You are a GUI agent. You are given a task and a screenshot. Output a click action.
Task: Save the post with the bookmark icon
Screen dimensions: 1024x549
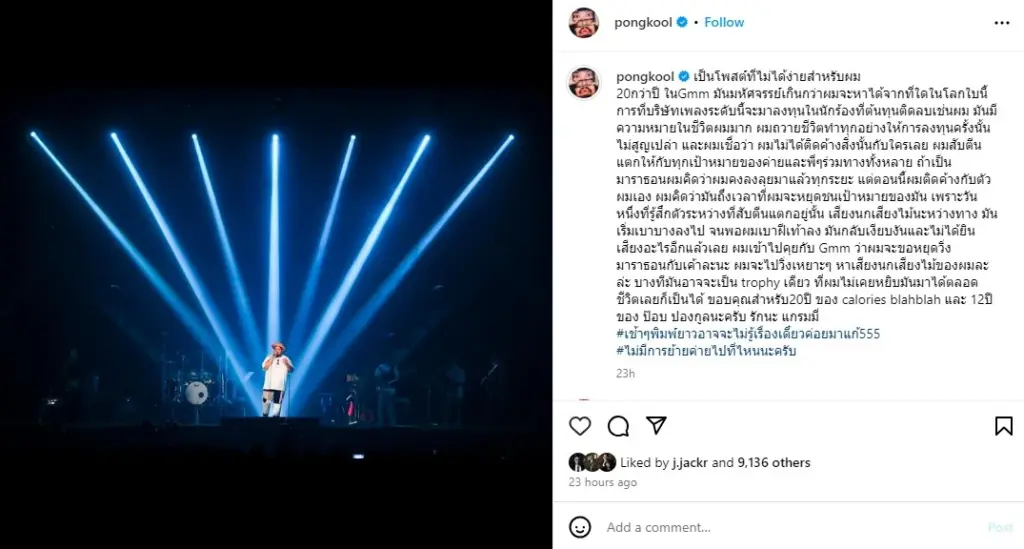coord(1003,426)
